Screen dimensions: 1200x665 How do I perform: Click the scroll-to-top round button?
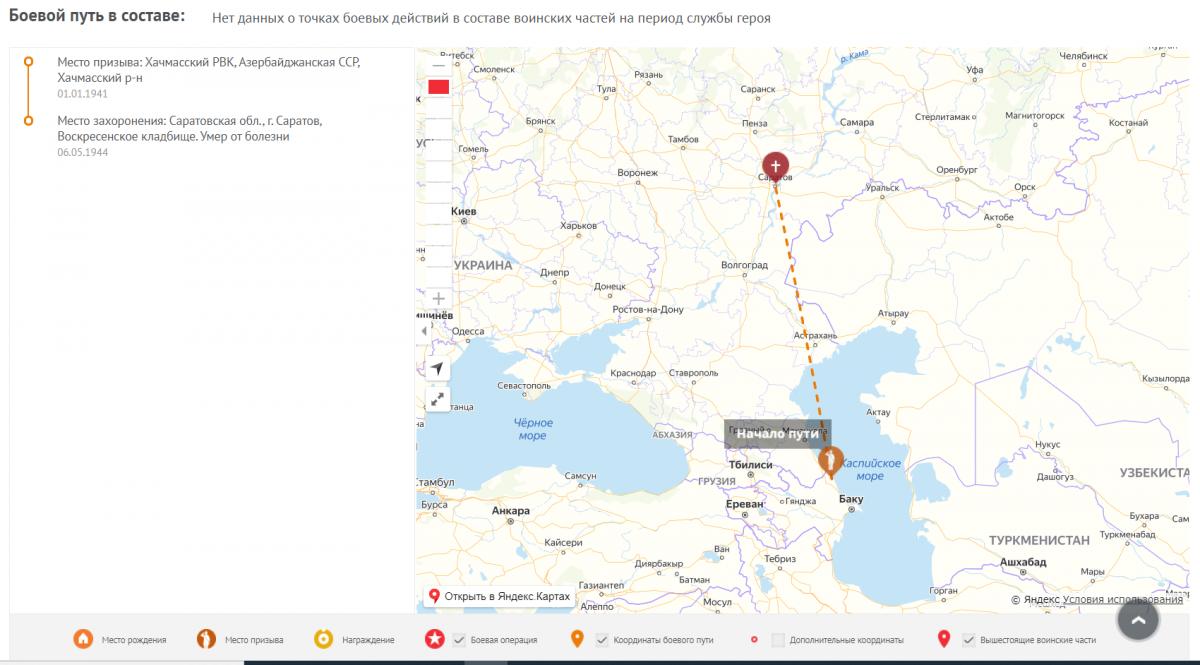pos(1138,620)
